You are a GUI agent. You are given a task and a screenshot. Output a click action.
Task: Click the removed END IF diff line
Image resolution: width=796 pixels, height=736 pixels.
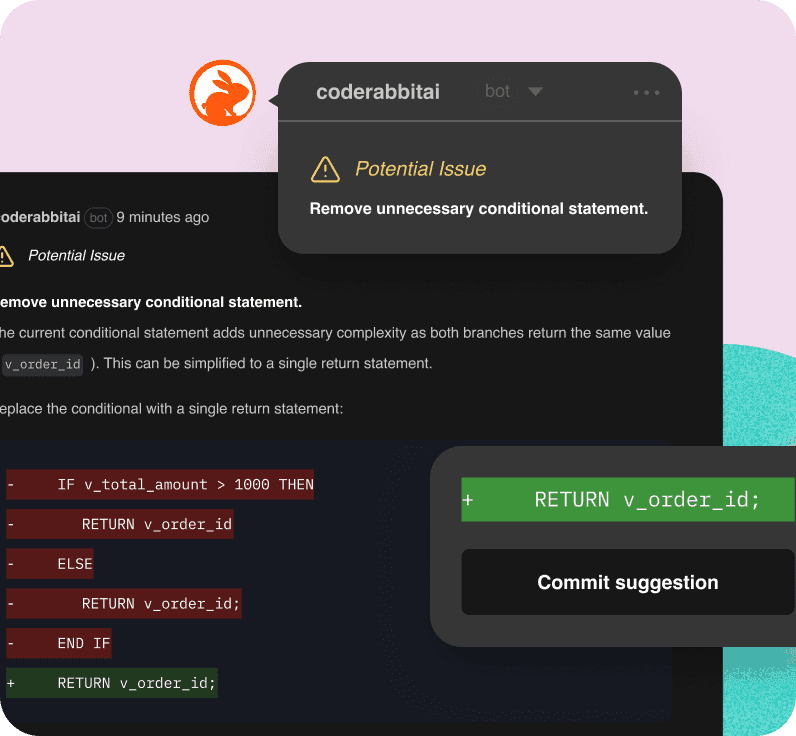click(x=59, y=643)
